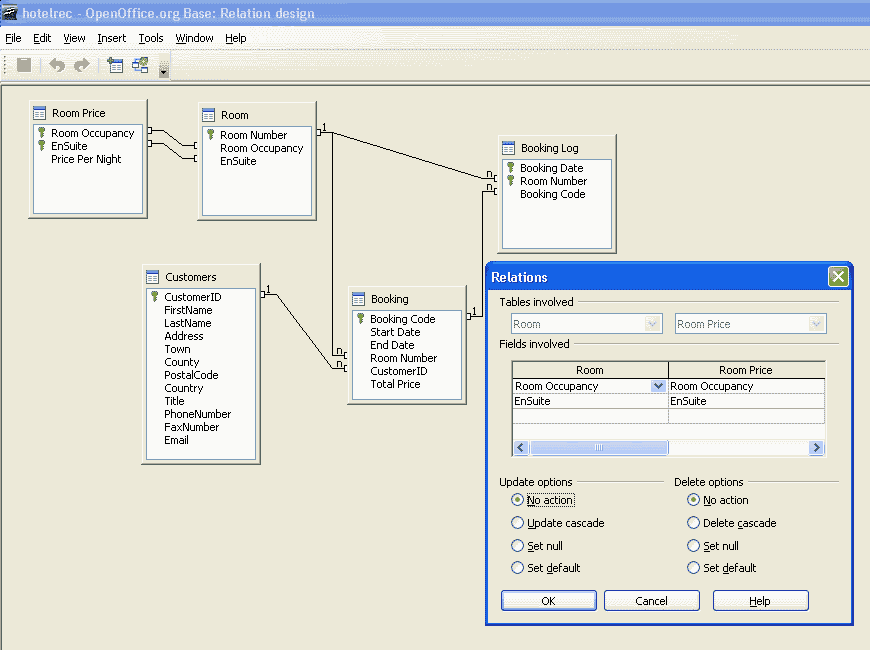
Task: Click the Save icon in toolbar
Action: [24, 66]
